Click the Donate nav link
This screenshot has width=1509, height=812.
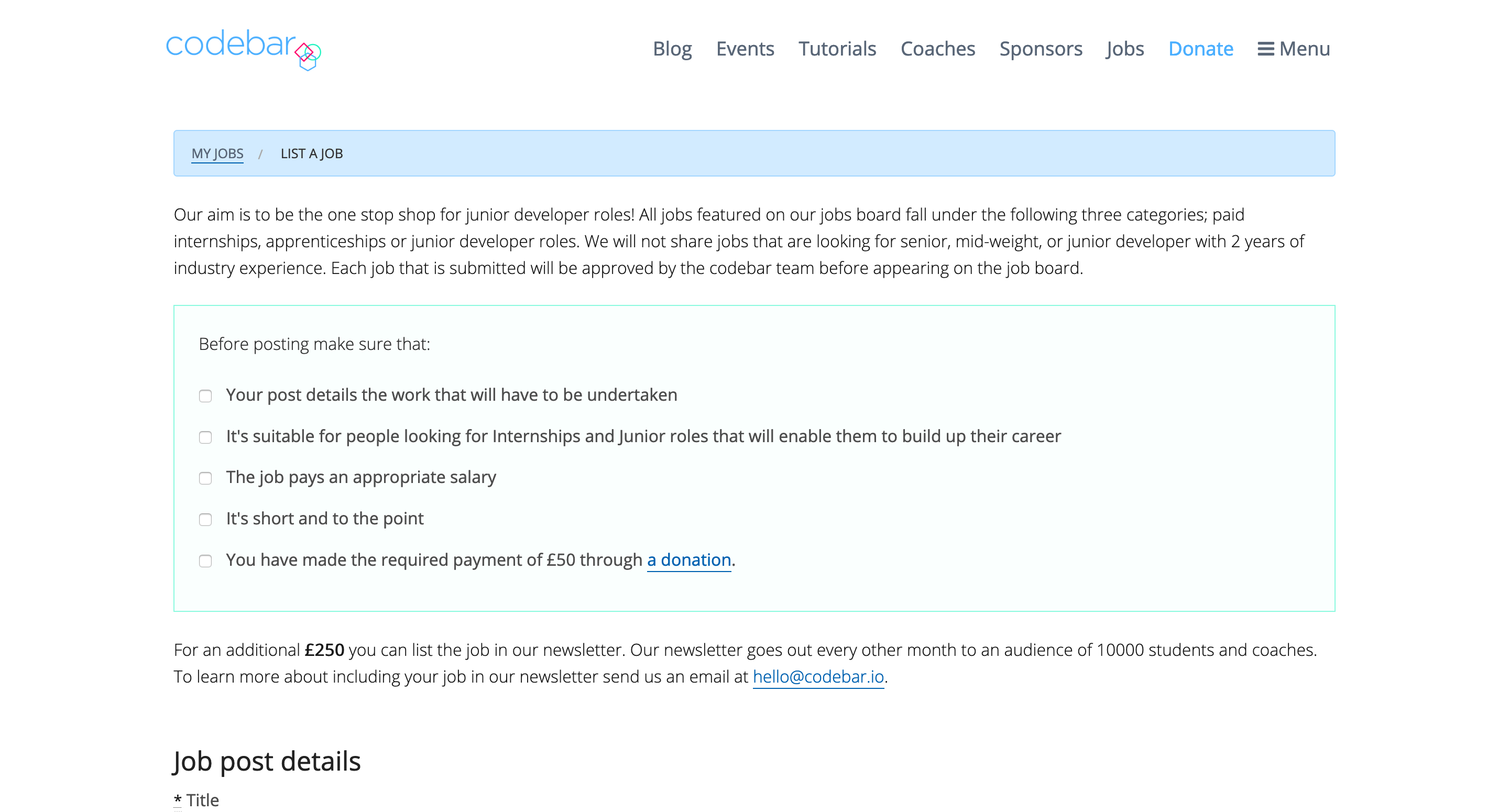[1200, 49]
